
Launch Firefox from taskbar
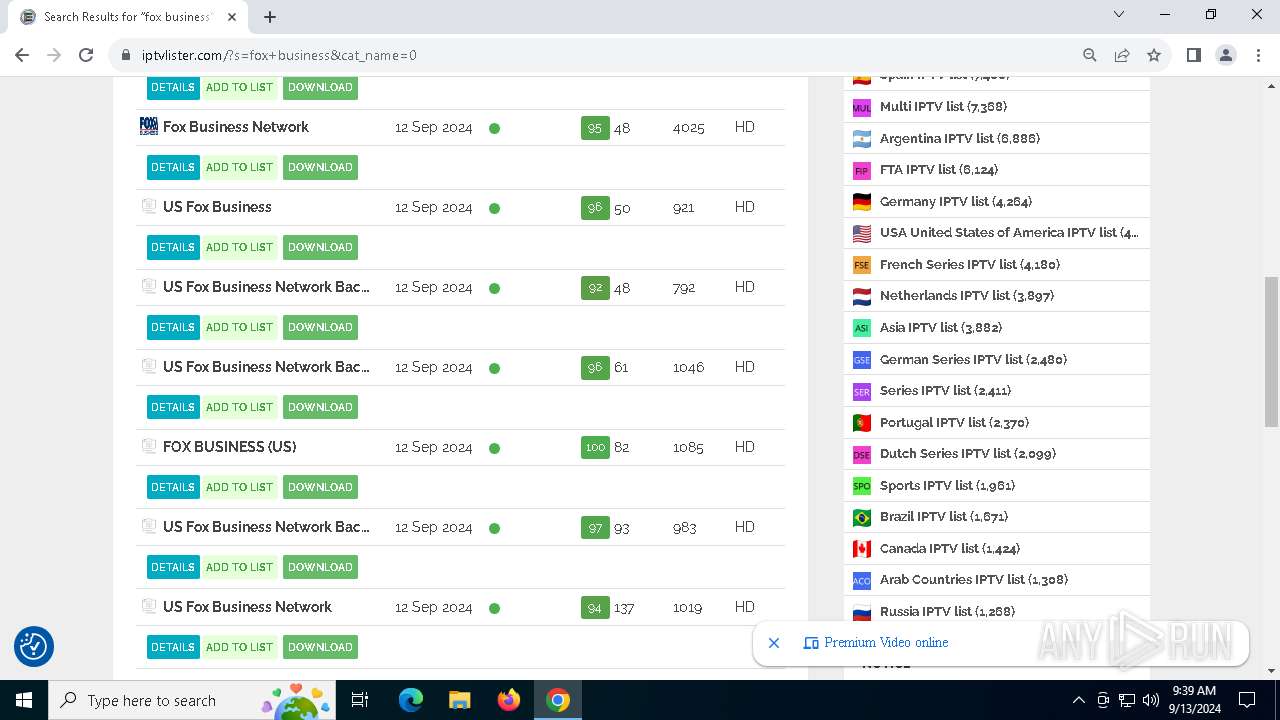click(509, 700)
